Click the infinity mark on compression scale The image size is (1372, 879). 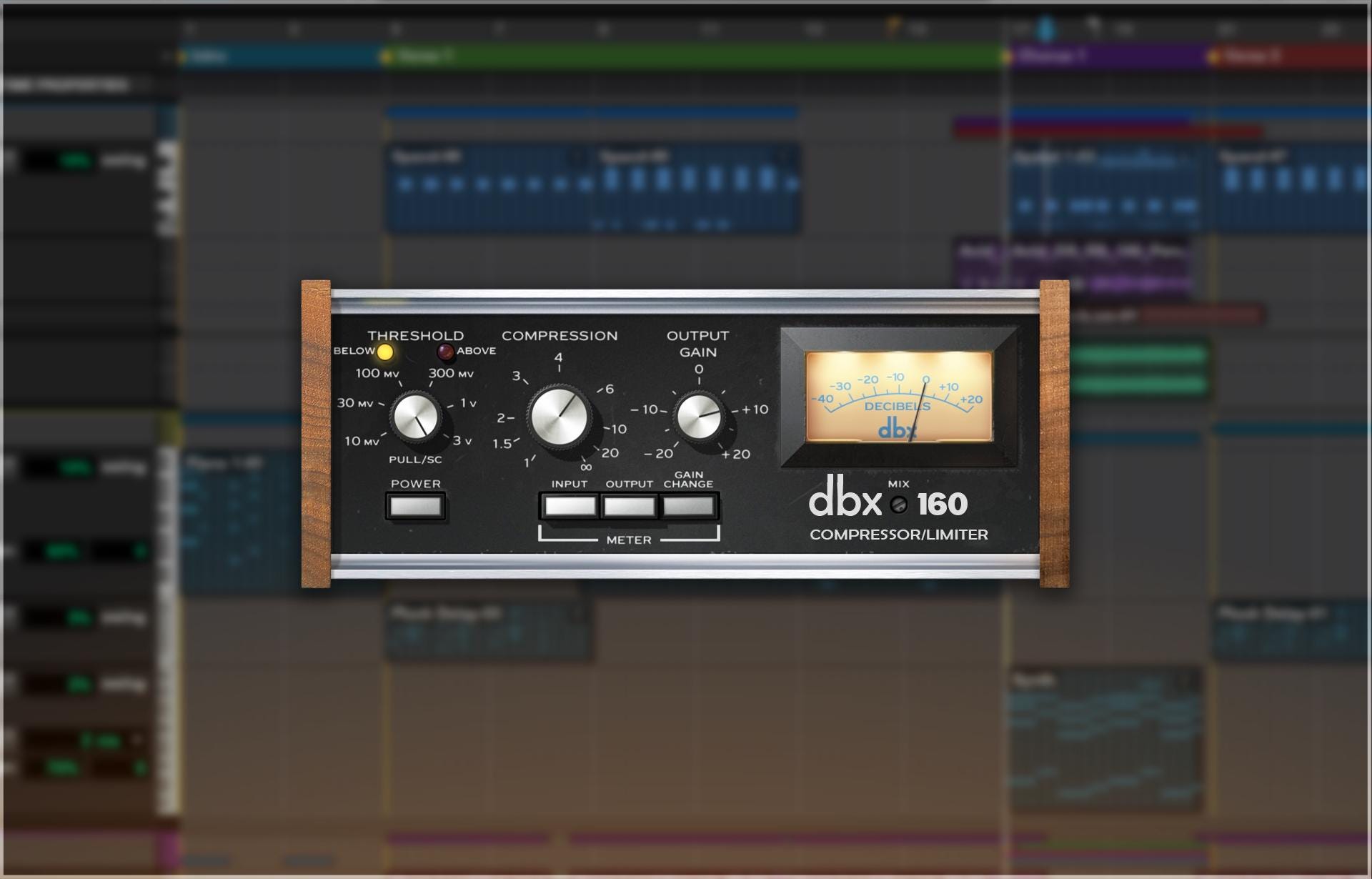pyautogui.click(x=586, y=467)
